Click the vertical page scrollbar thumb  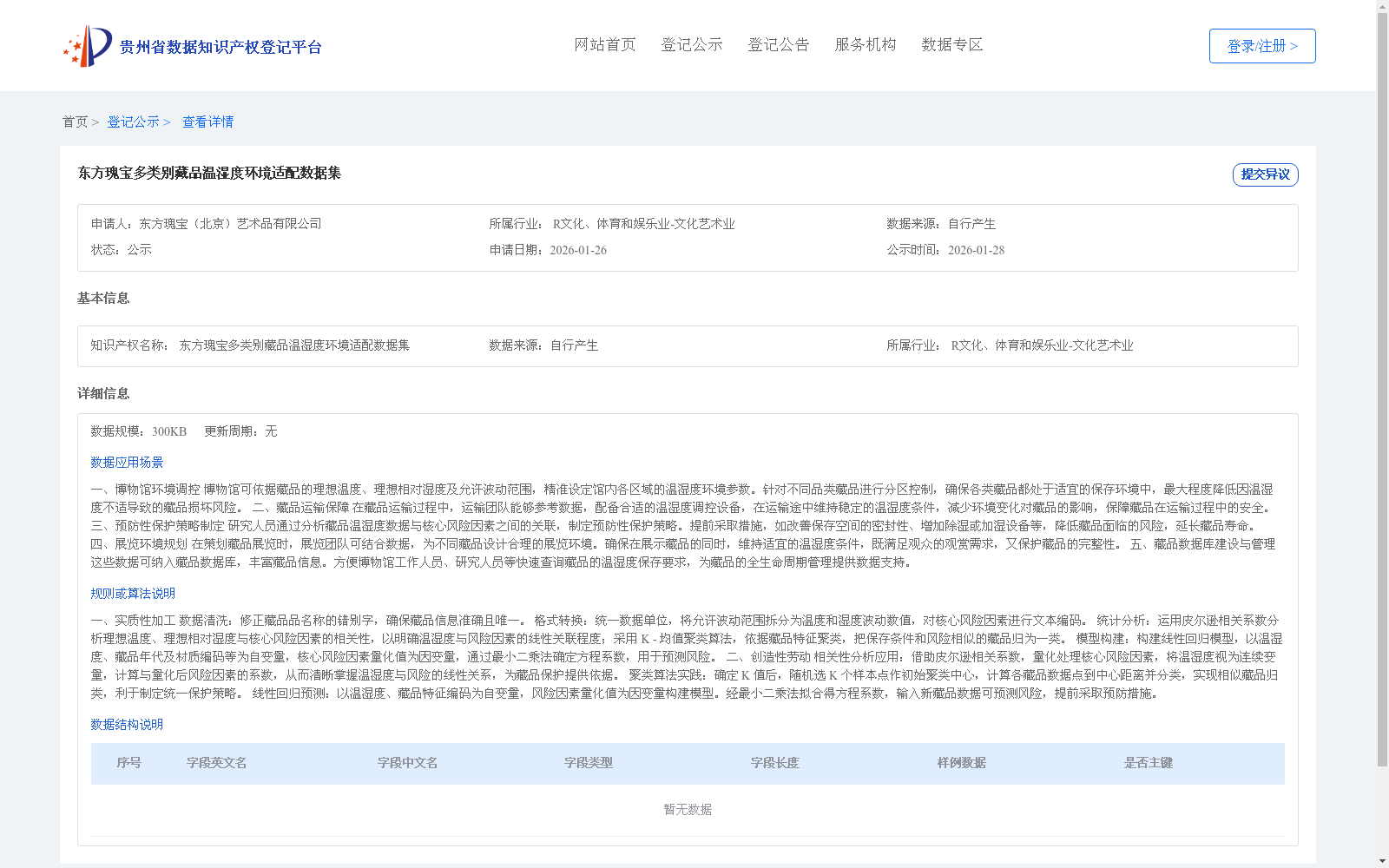click(1382, 390)
